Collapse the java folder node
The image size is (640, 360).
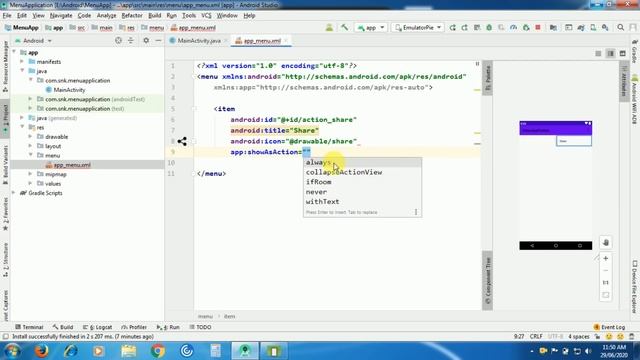[x=22, y=71]
